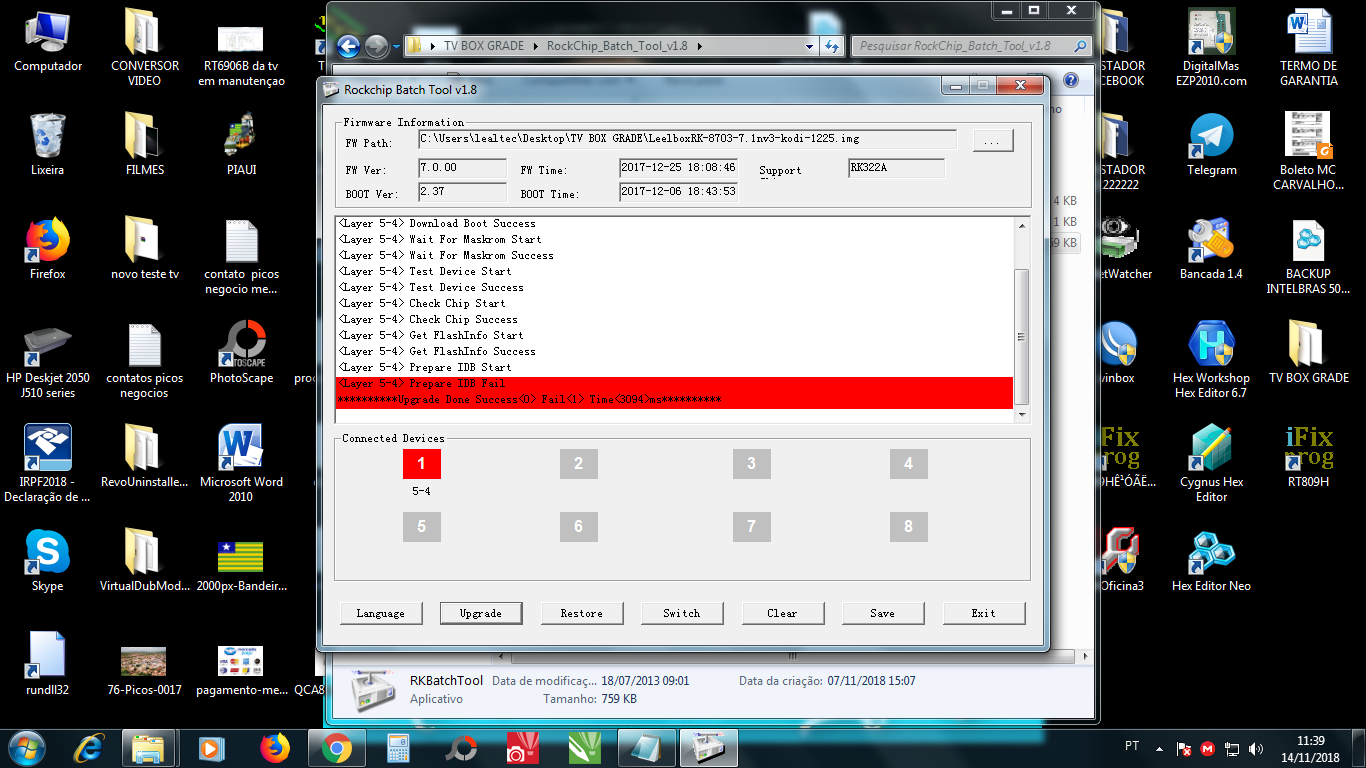This screenshot has width=1366, height=768.
Task: Browse firmware with the '...' button
Action: tap(992, 142)
